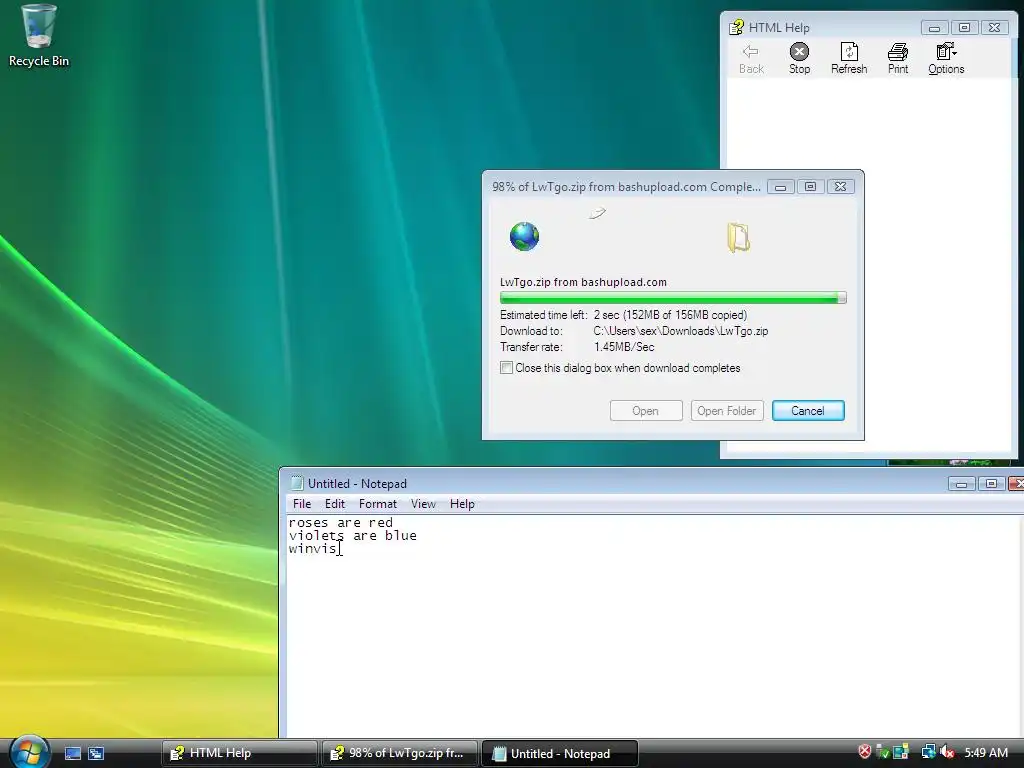Click the Open button in download dialog
This screenshot has width=1024, height=768.
click(646, 411)
